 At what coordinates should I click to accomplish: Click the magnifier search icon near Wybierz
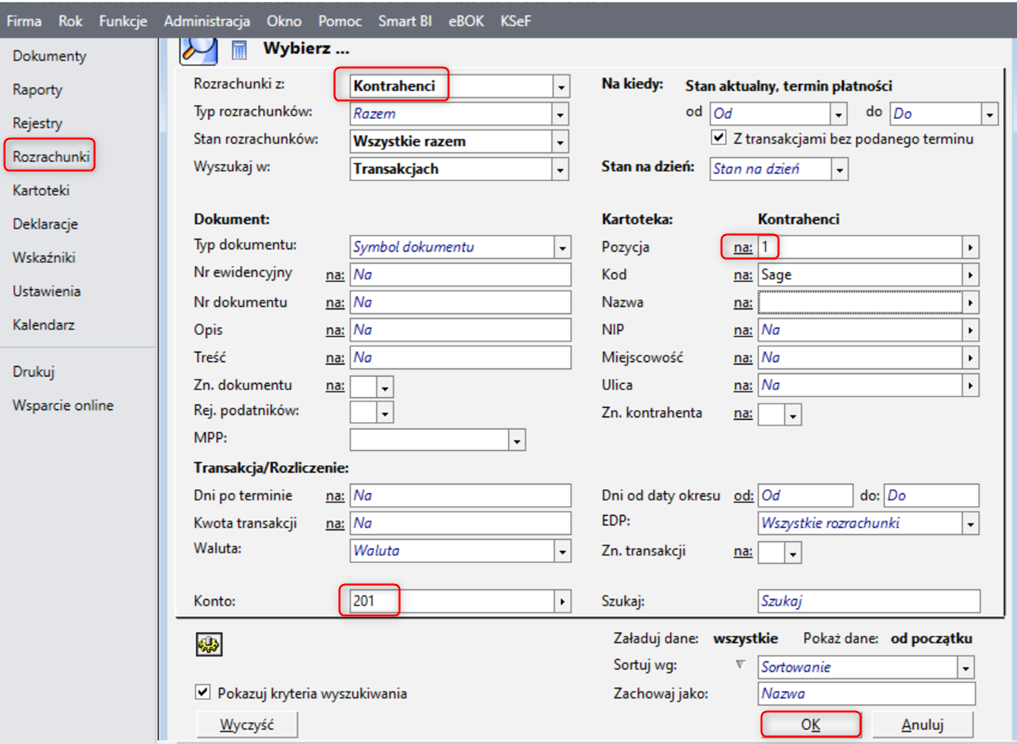(x=198, y=50)
